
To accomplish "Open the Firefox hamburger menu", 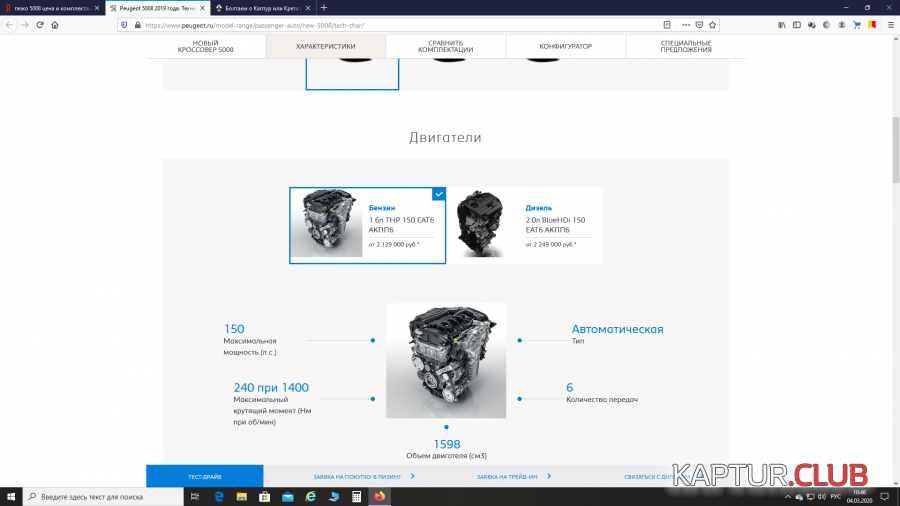I will pos(891,25).
